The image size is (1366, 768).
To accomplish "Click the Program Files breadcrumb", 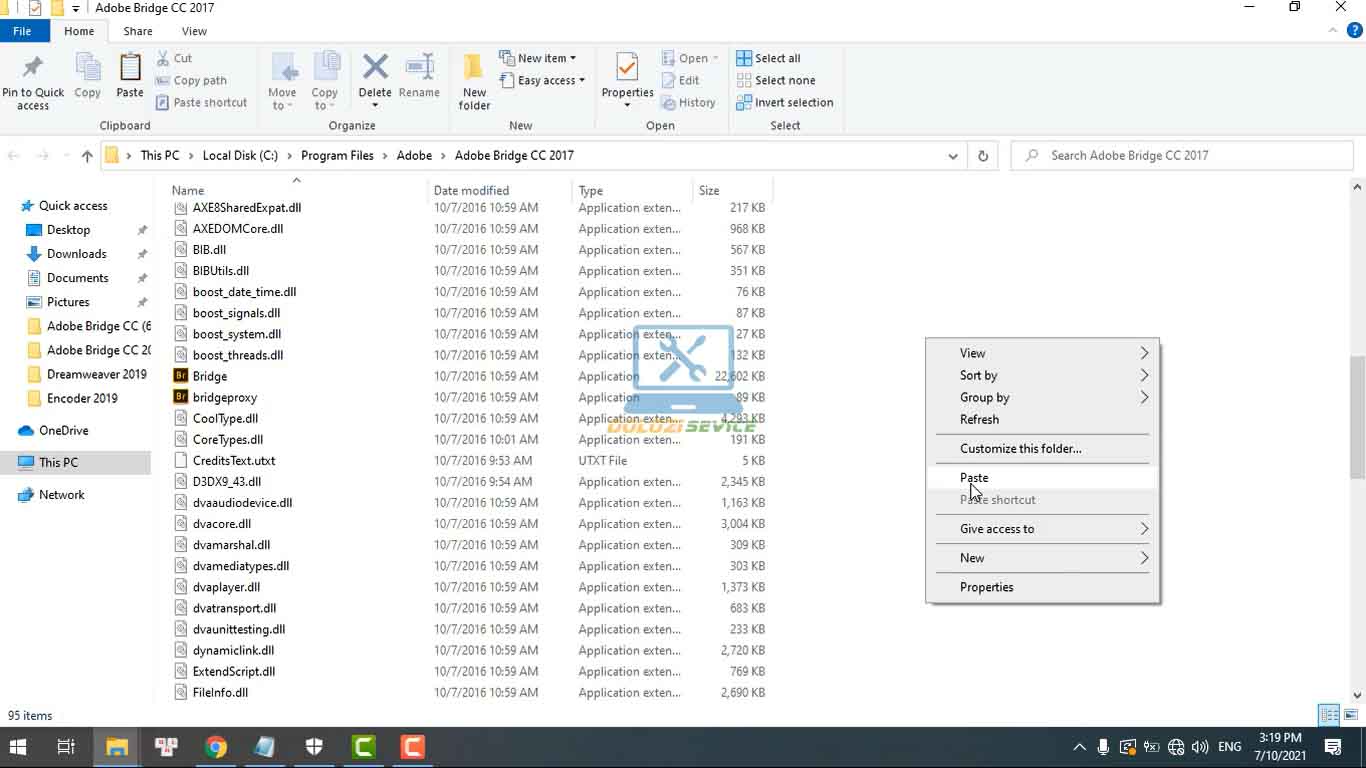I will (x=337, y=156).
